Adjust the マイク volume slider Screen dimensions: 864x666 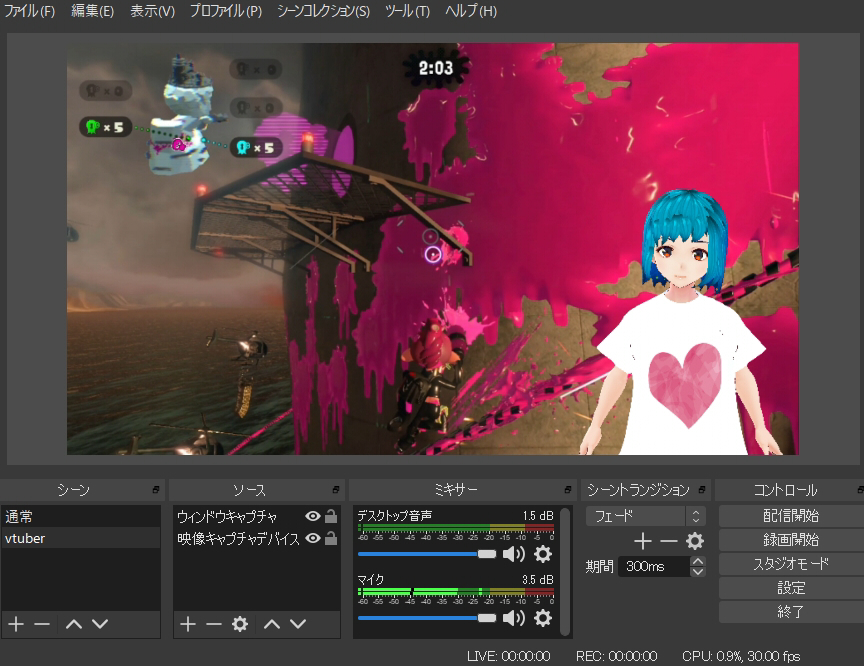coord(427,618)
